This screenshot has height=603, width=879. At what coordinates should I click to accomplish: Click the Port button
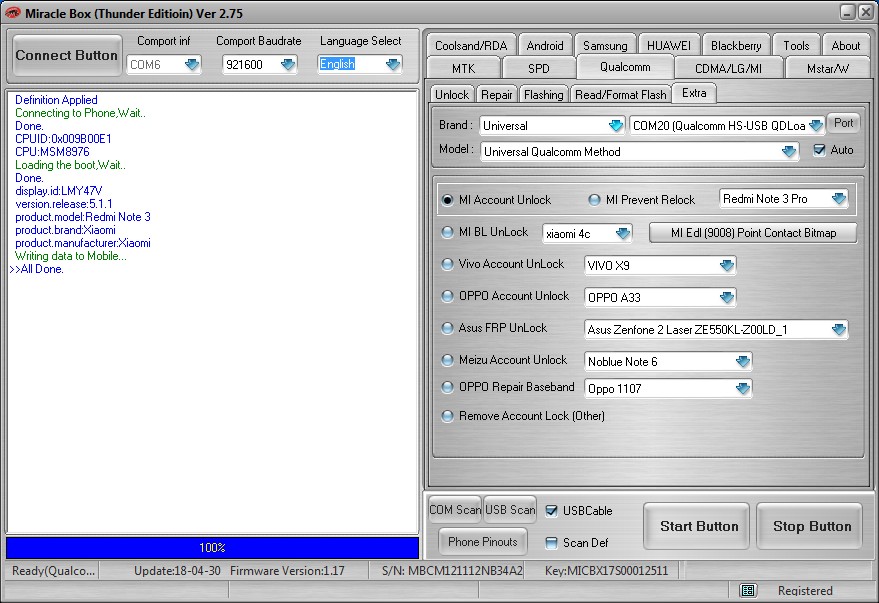(843, 123)
